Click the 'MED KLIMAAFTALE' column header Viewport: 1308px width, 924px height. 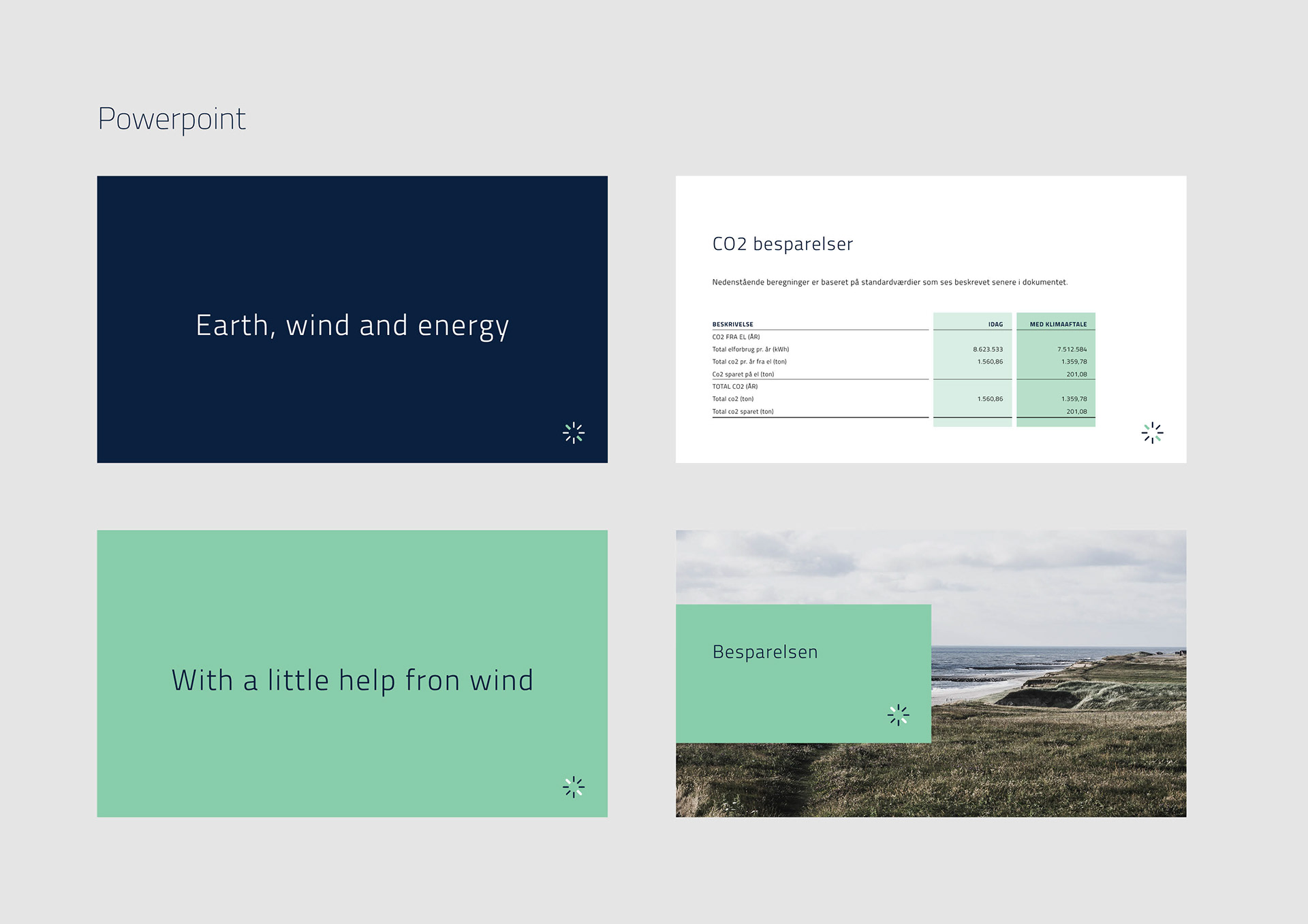[1058, 324]
